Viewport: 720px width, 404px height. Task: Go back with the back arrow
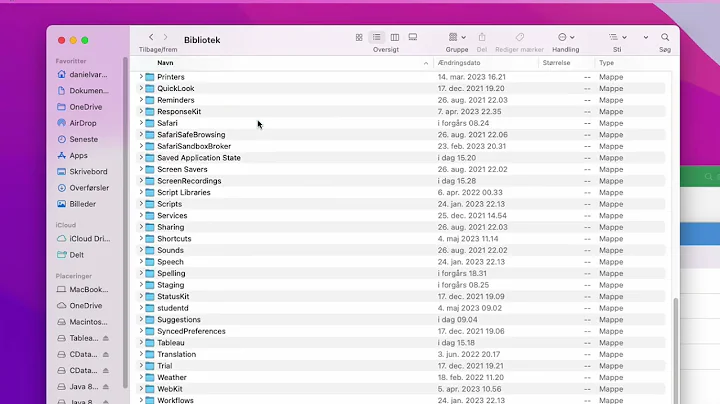151,37
